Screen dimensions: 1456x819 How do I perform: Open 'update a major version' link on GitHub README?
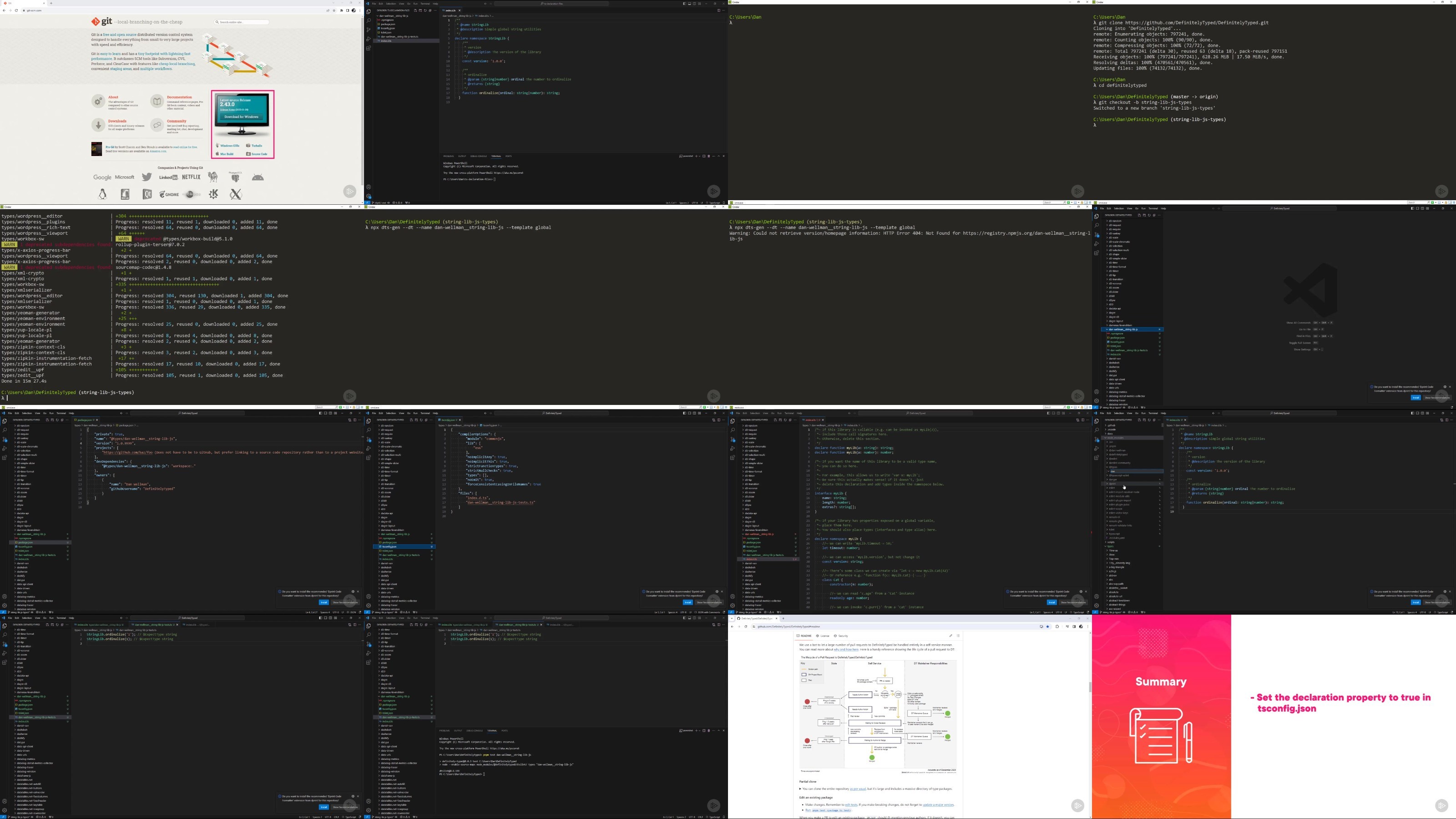click(x=938, y=805)
